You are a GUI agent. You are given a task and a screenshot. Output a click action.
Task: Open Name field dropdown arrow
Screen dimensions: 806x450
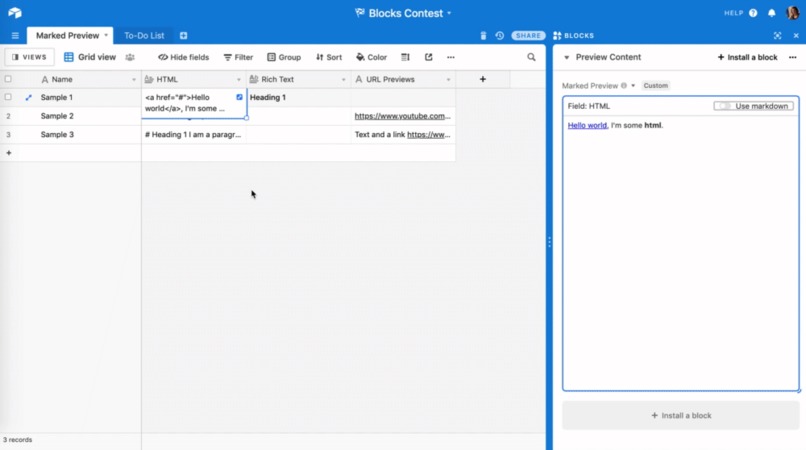134,80
